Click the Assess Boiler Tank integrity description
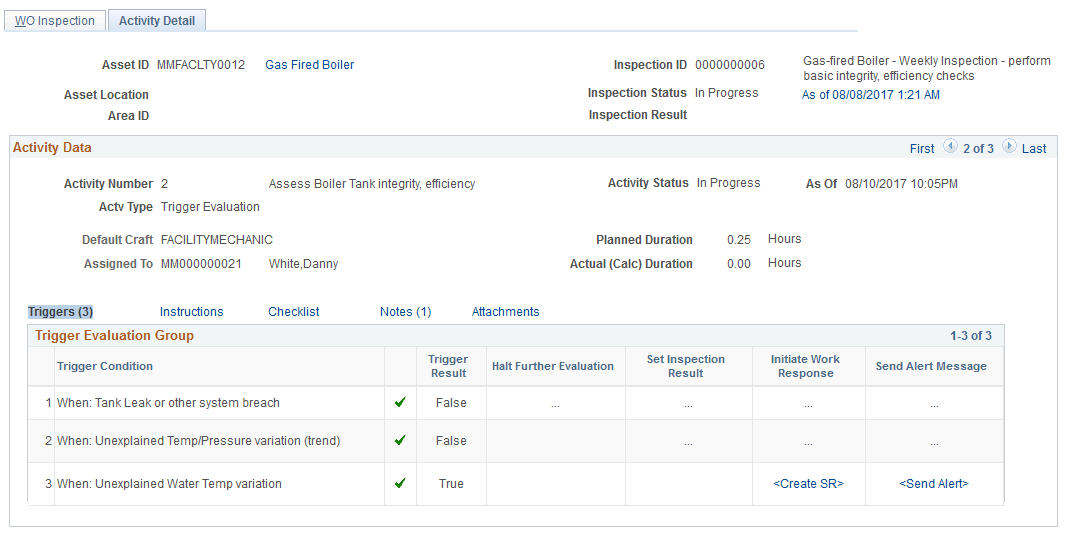This screenshot has width=1076, height=536. pos(372,184)
